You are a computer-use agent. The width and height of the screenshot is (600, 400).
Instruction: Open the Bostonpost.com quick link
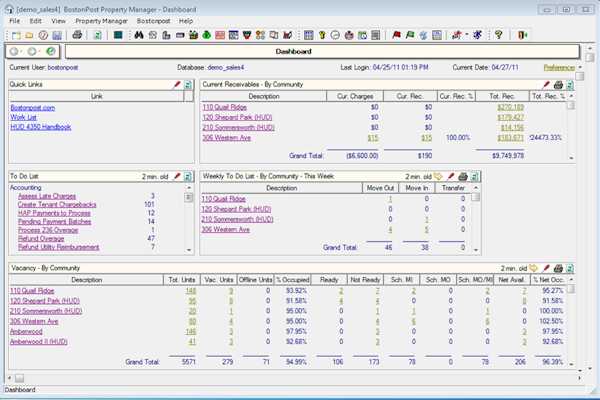pos(33,108)
